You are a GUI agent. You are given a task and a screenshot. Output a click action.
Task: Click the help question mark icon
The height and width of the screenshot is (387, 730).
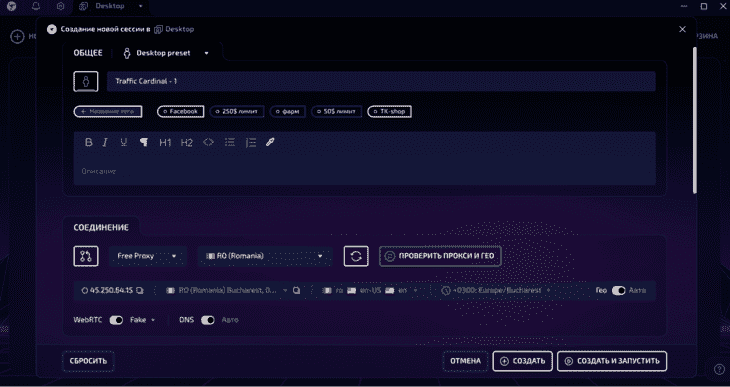[719, 369]
